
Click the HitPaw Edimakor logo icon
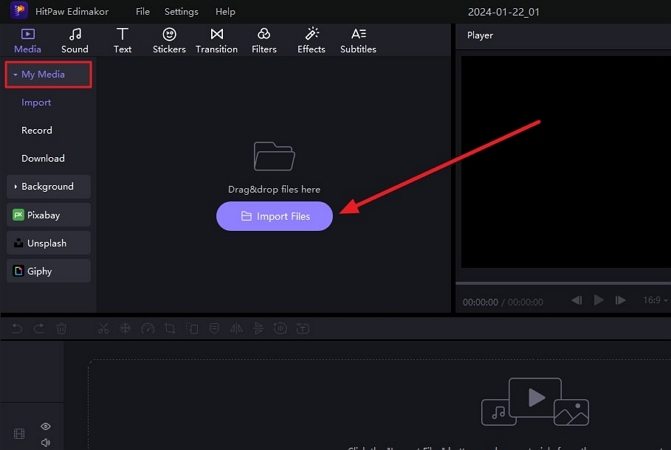coord(19,11)
